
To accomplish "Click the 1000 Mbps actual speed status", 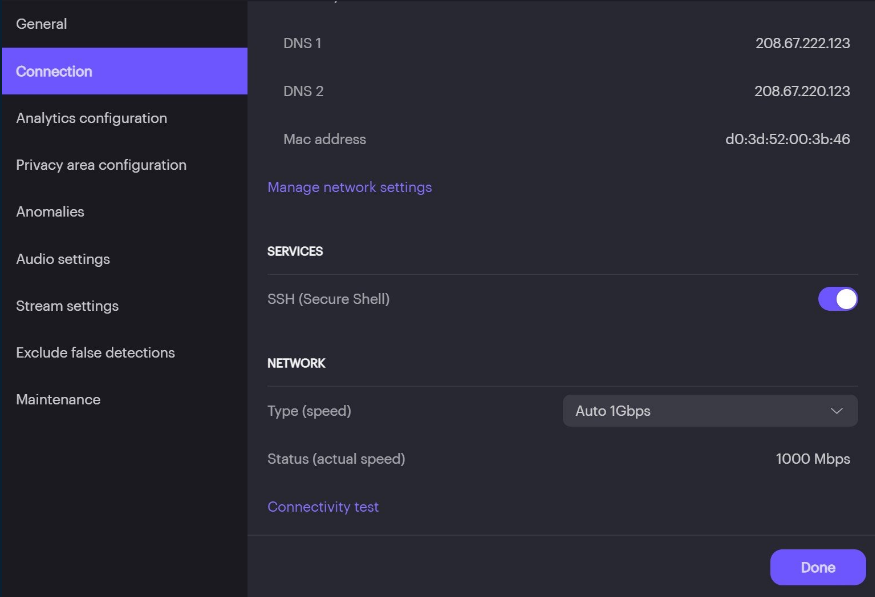I will pyautogui.click(x=812, y=459).
